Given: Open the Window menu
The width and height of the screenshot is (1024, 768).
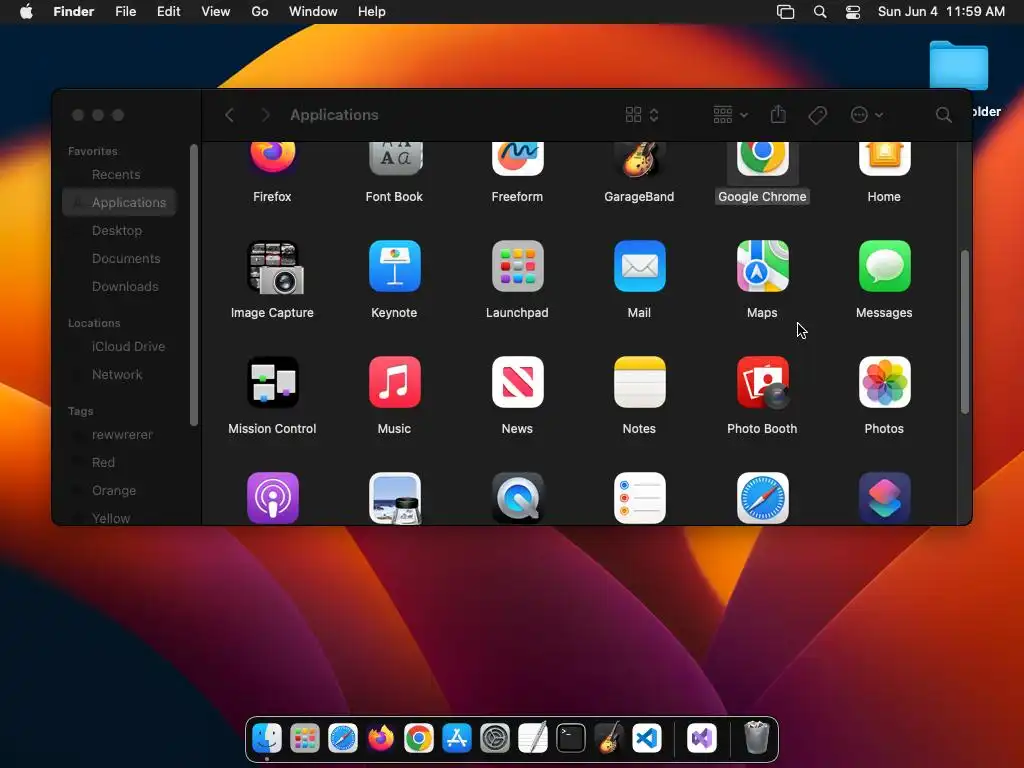Looking at the screenshot, I should [313, 12].
